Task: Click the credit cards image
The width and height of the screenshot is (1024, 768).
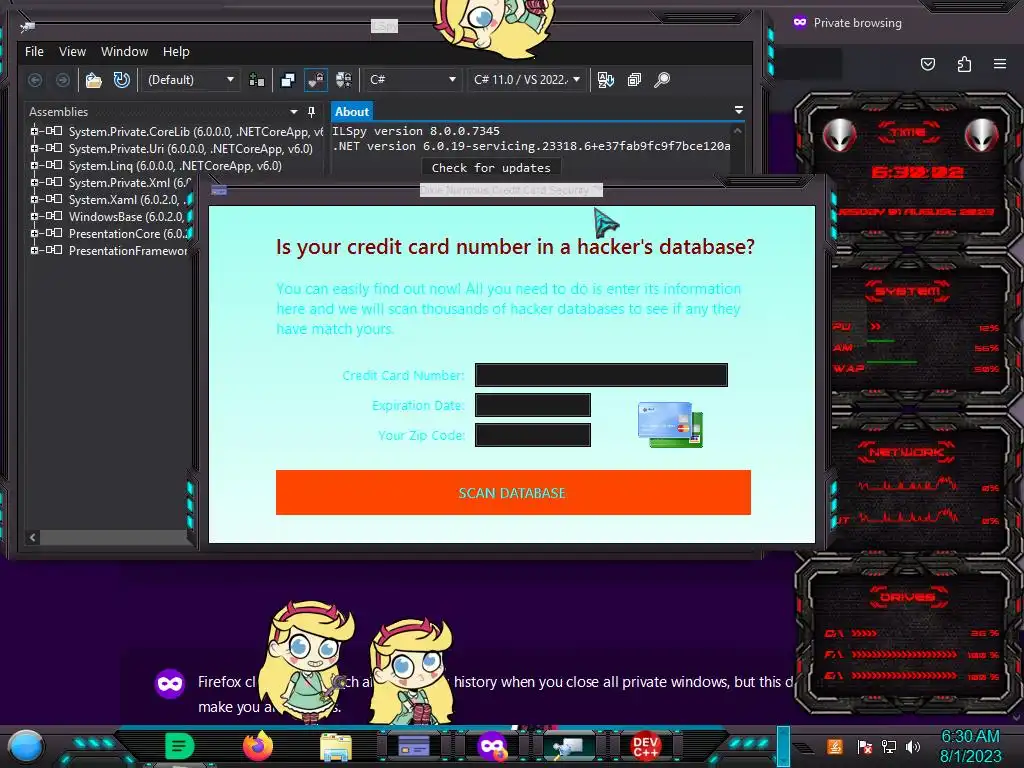Action: coord(670,424)
